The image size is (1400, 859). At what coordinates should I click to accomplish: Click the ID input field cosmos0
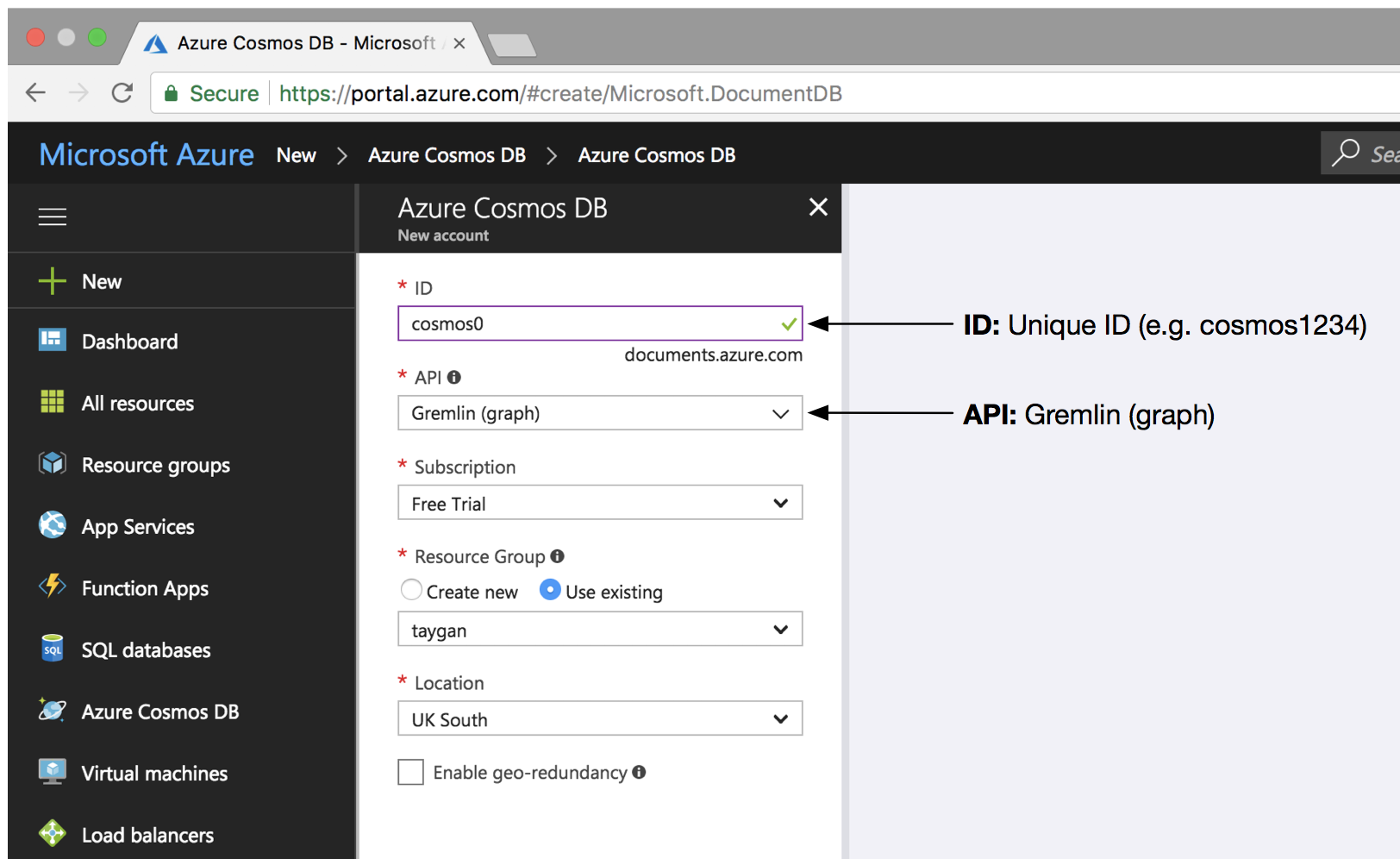600,323
